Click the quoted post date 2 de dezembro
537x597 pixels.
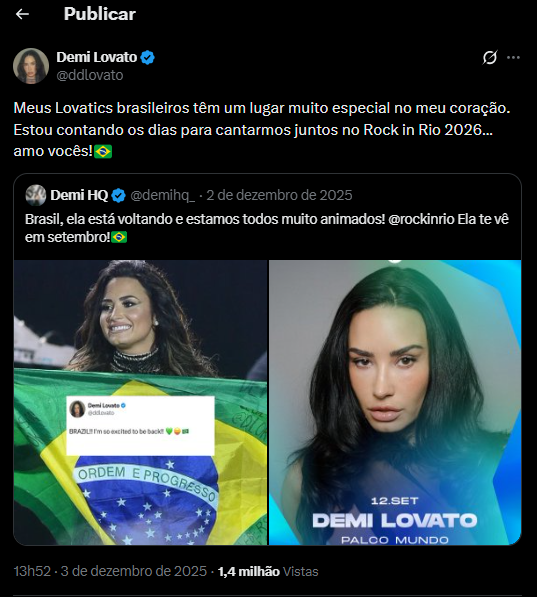279,195
